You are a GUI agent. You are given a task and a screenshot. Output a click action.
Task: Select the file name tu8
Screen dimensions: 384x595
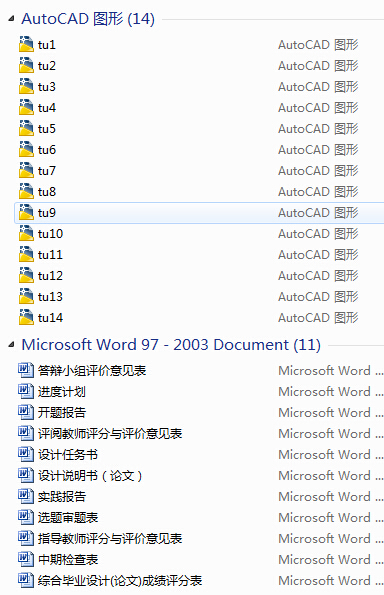click(47, 192)
